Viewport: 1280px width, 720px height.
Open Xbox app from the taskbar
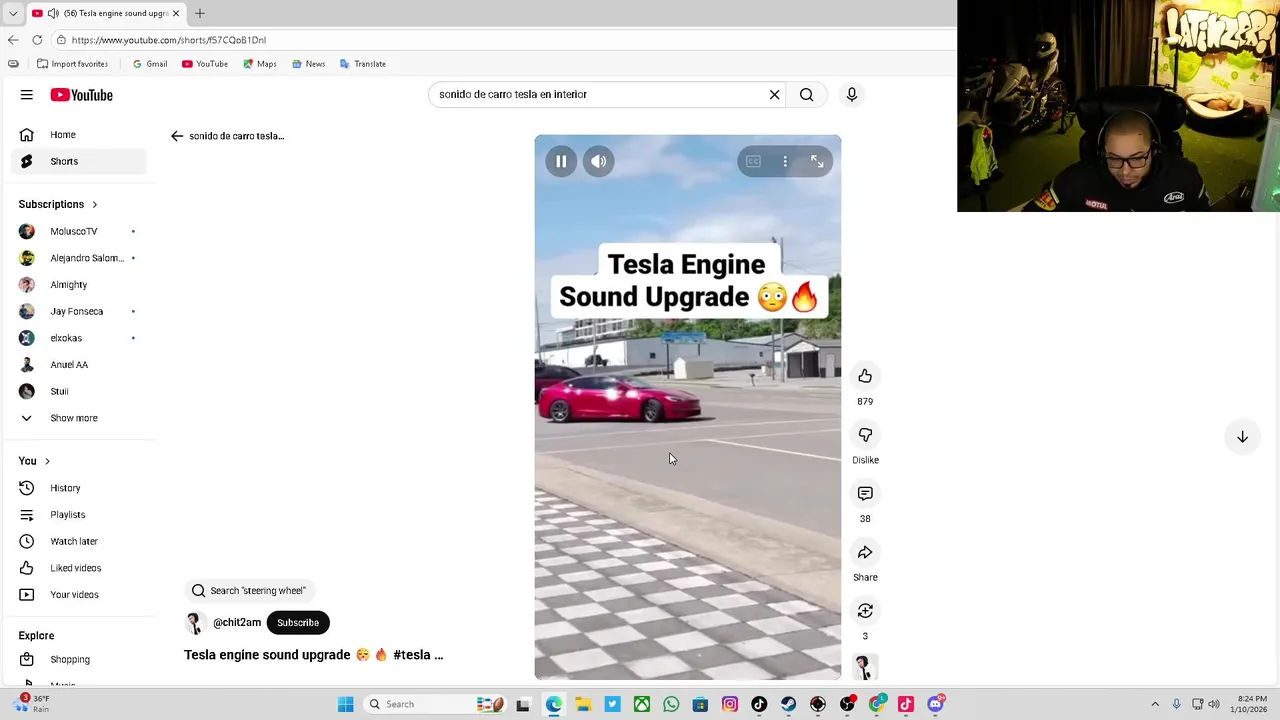click(x=642, y=704)
